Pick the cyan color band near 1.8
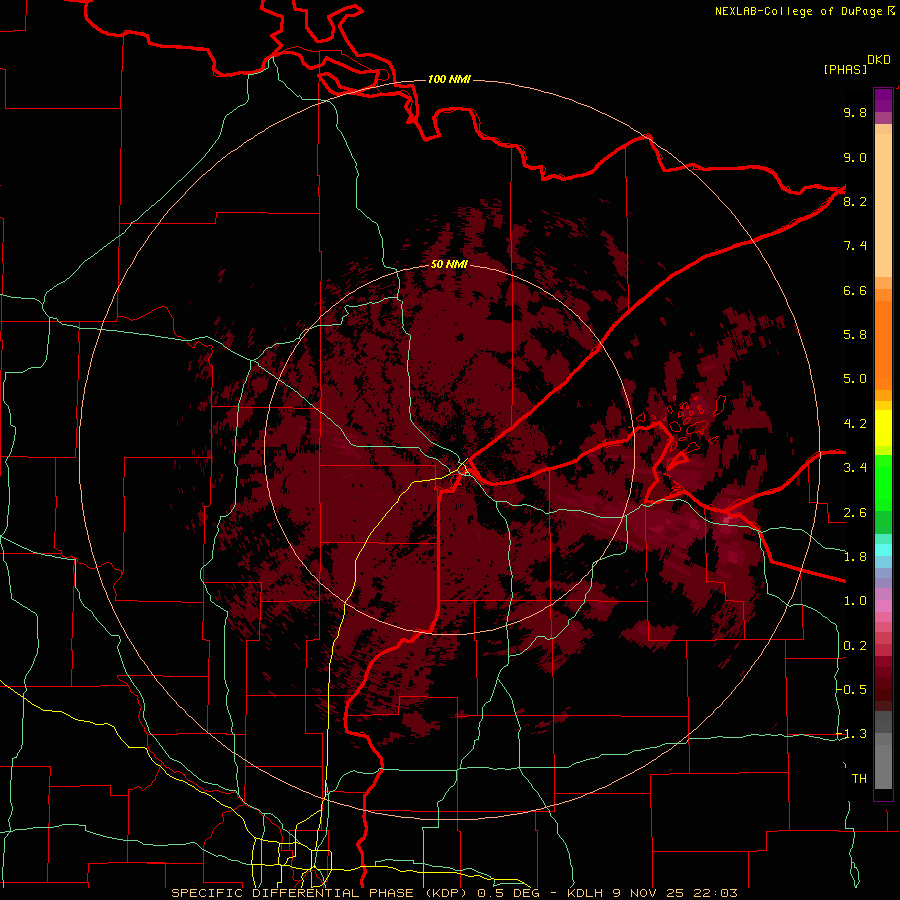 [x=883, y=550]
